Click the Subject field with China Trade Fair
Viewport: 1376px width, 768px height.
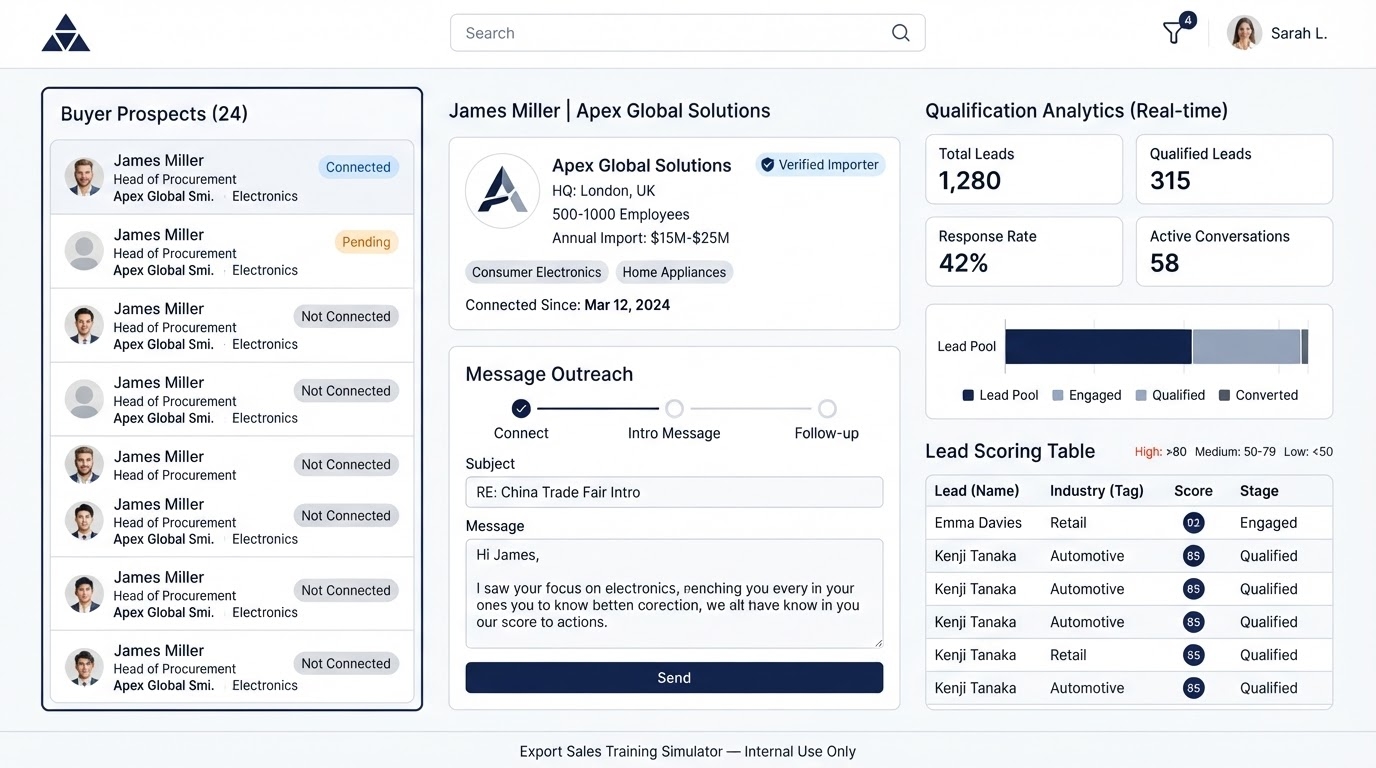pyautogui.click(x=674, y=492)
